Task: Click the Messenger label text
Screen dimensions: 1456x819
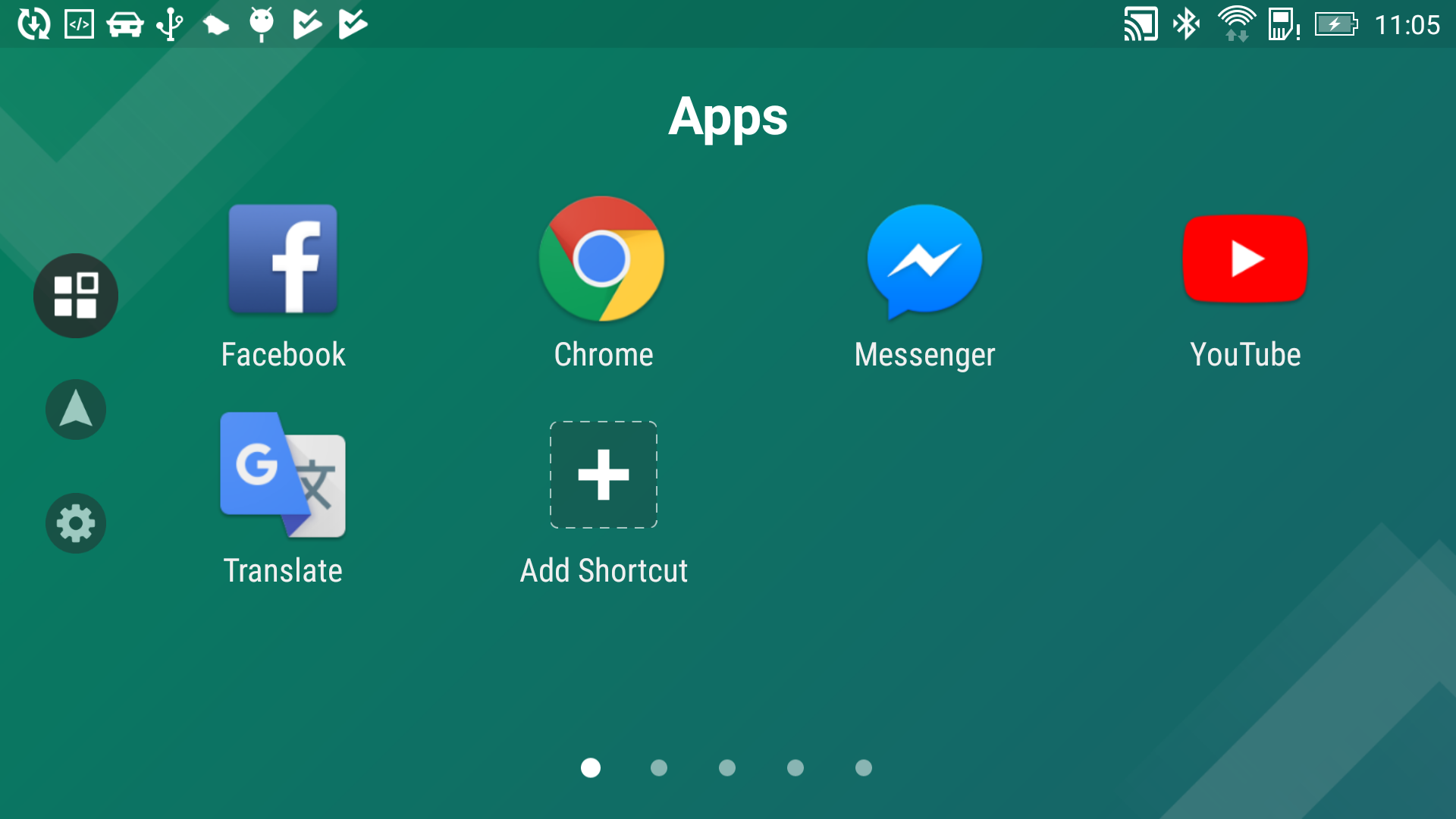Action: click(924, 355)
